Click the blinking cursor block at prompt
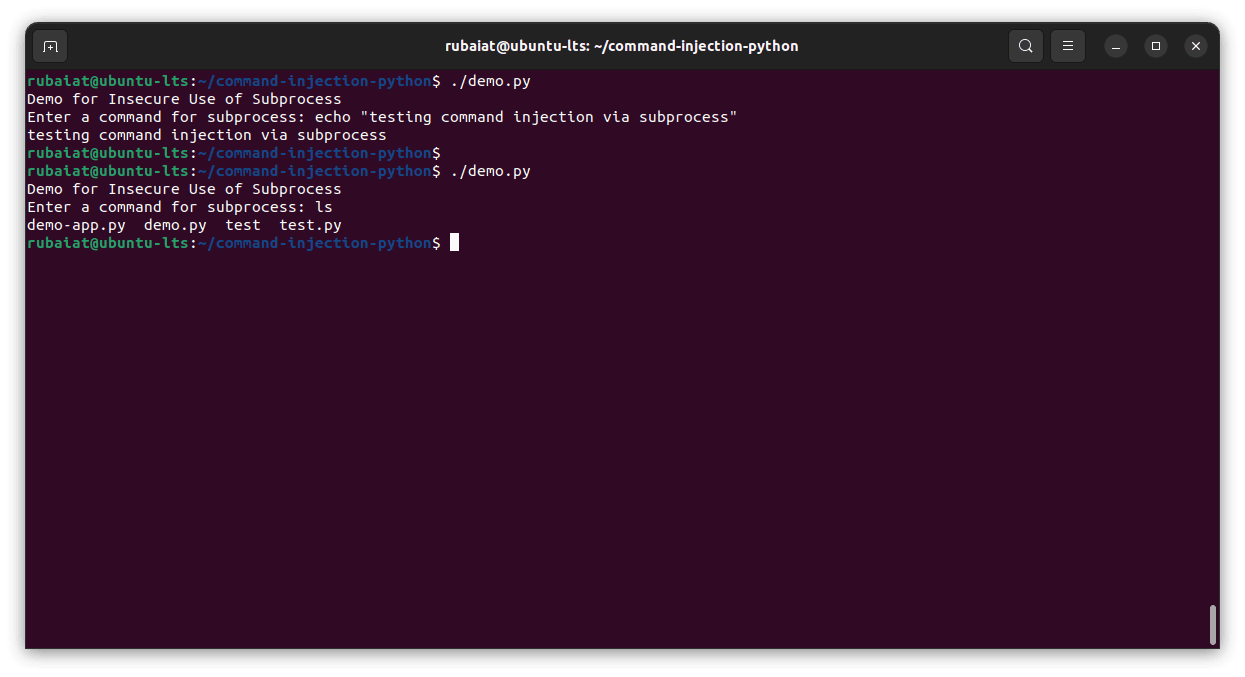The width and height of the screenshot is (1245, 677). tap(454, 243)
